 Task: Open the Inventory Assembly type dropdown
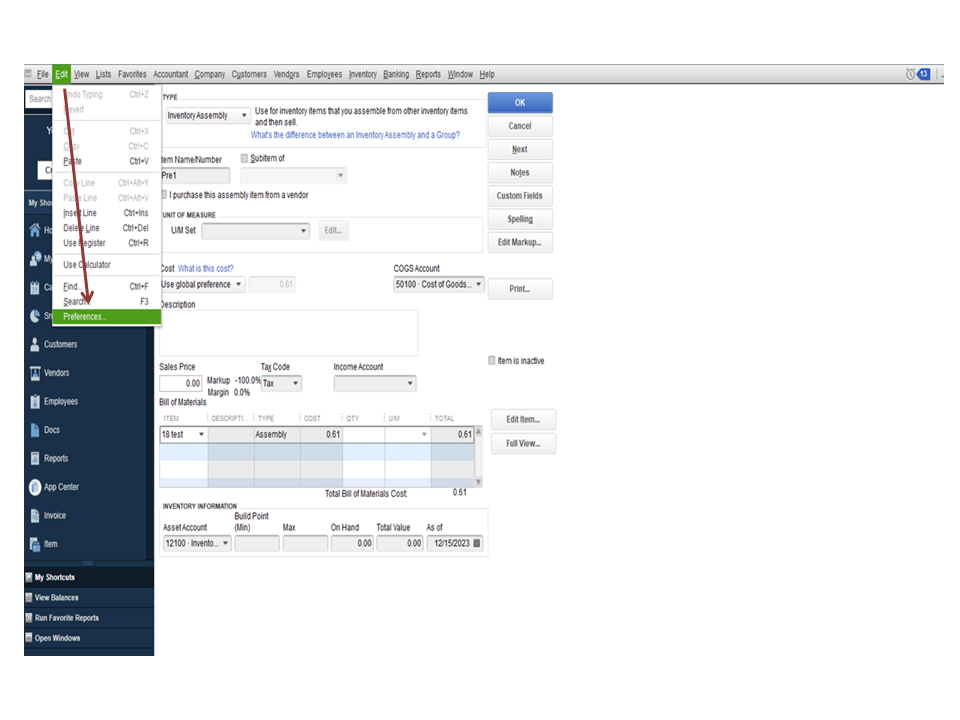(x=244, y=115)
